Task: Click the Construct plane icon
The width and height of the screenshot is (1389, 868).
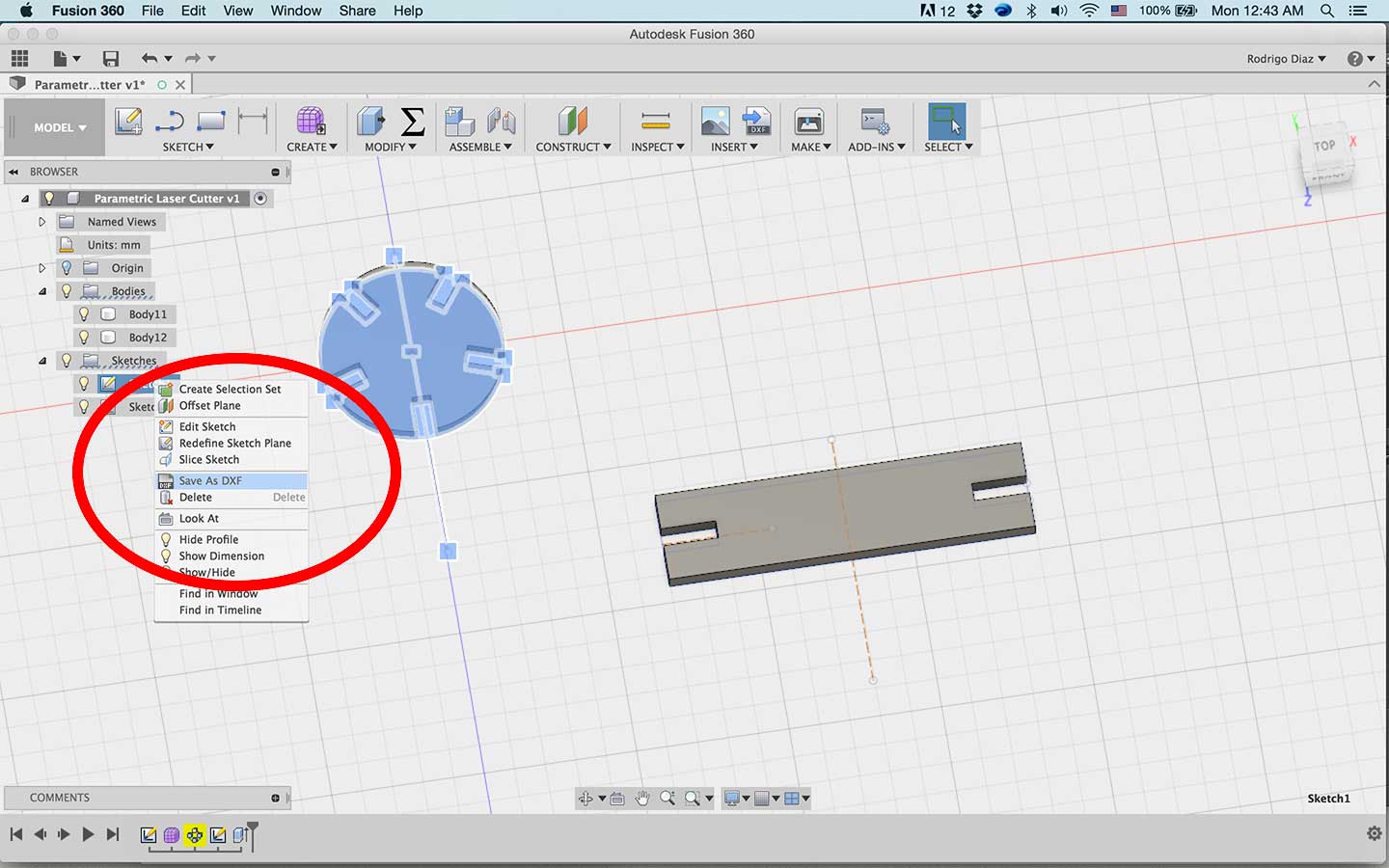Action: point(572,122)
